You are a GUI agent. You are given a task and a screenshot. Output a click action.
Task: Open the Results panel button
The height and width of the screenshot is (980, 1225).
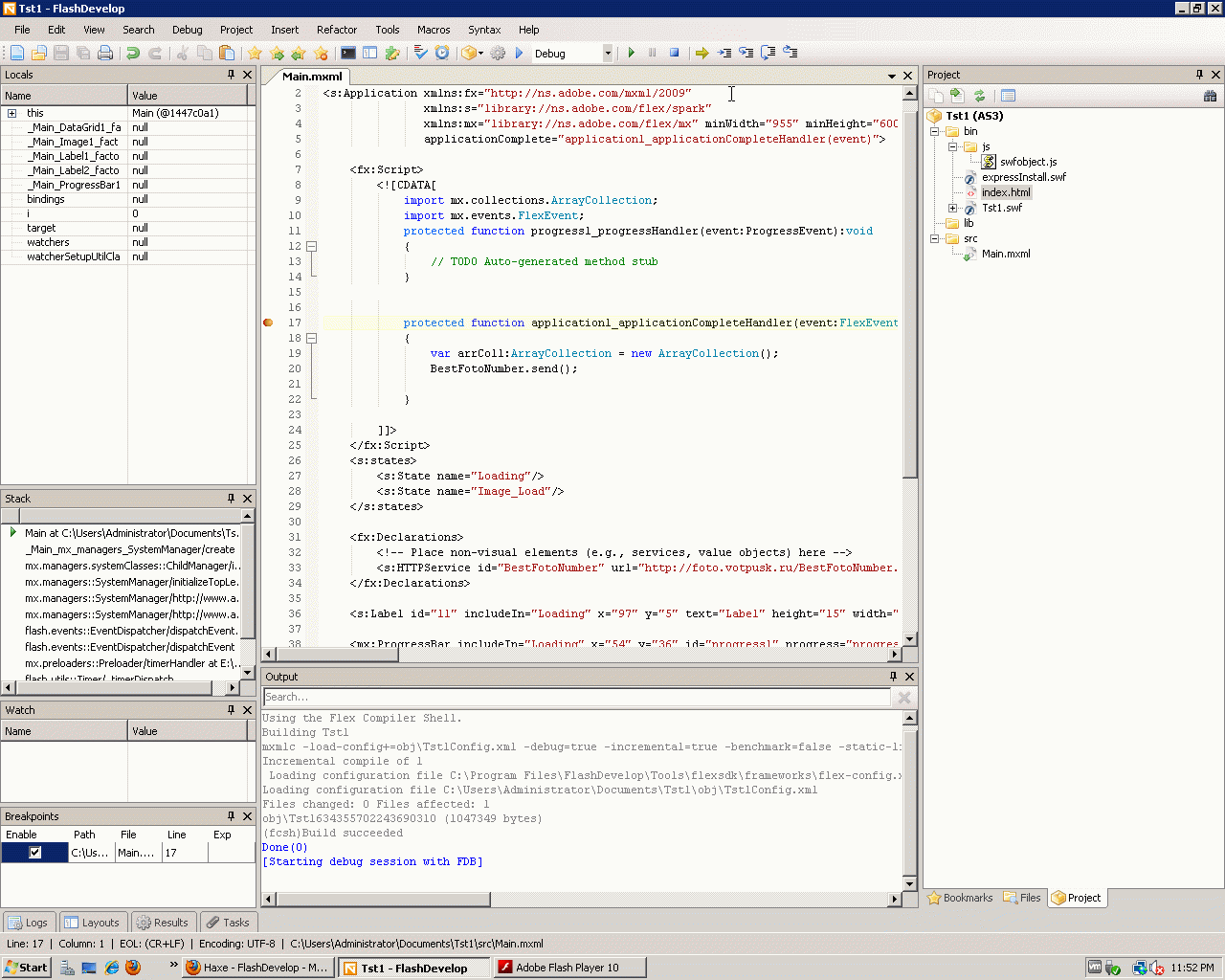pos(163,923)
